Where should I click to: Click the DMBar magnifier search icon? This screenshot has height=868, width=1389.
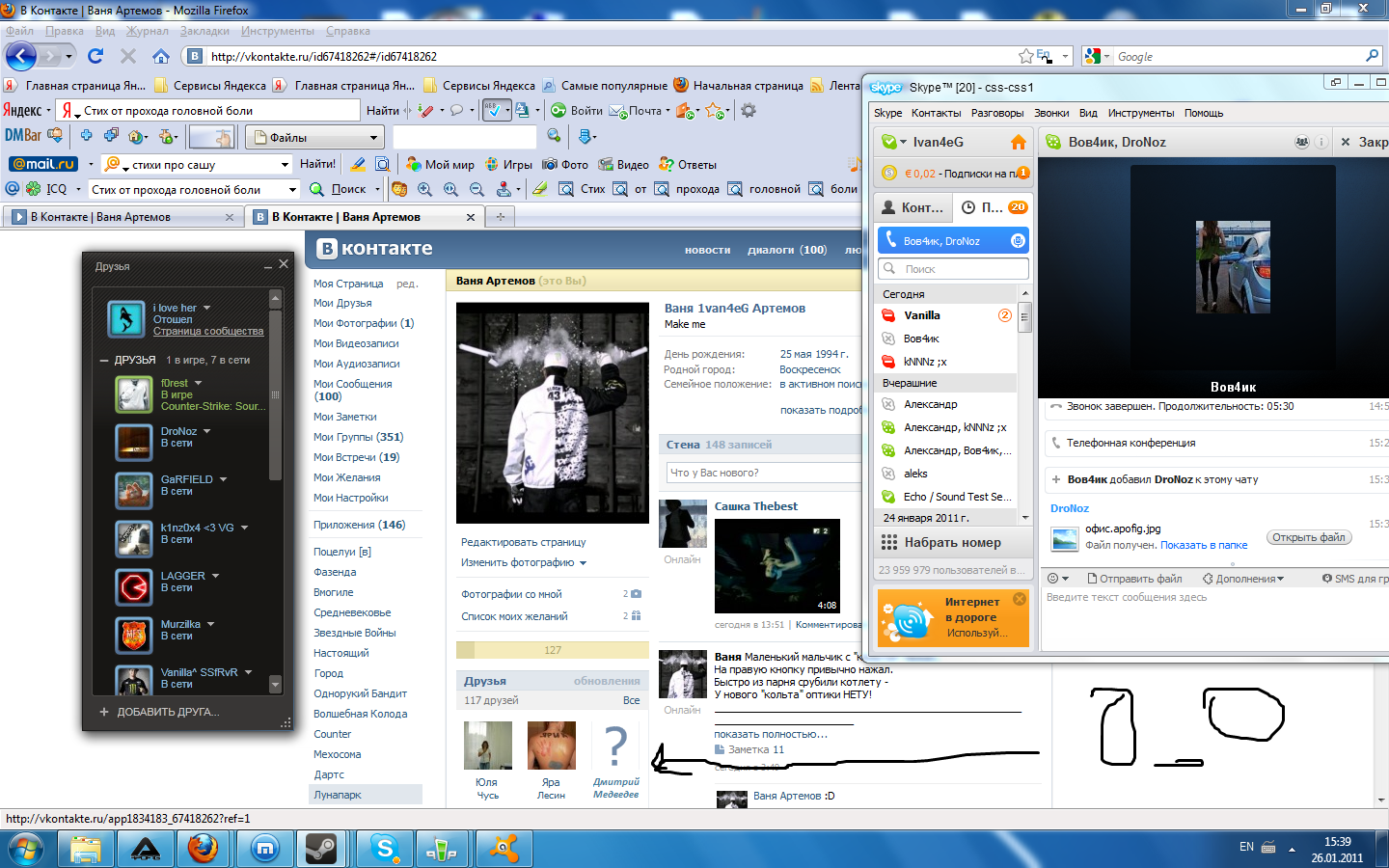click(554, 136)
